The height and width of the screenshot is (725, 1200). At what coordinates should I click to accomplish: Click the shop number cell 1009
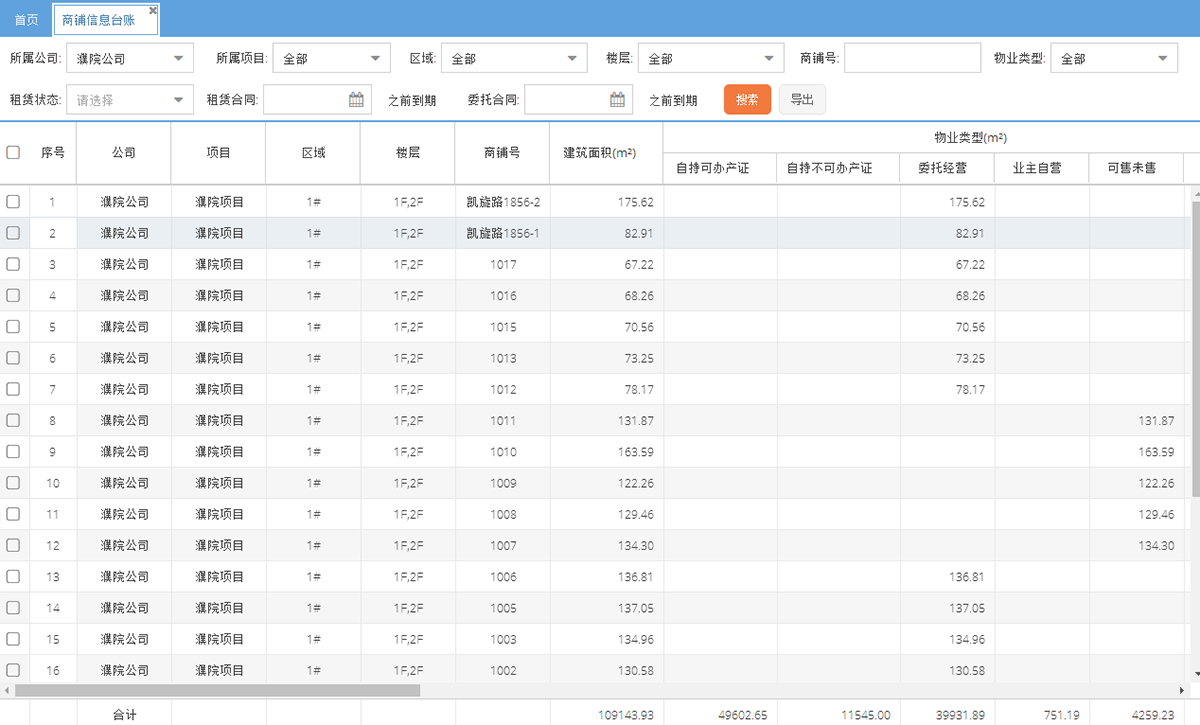pyautogui.click(x=503, y=483)
